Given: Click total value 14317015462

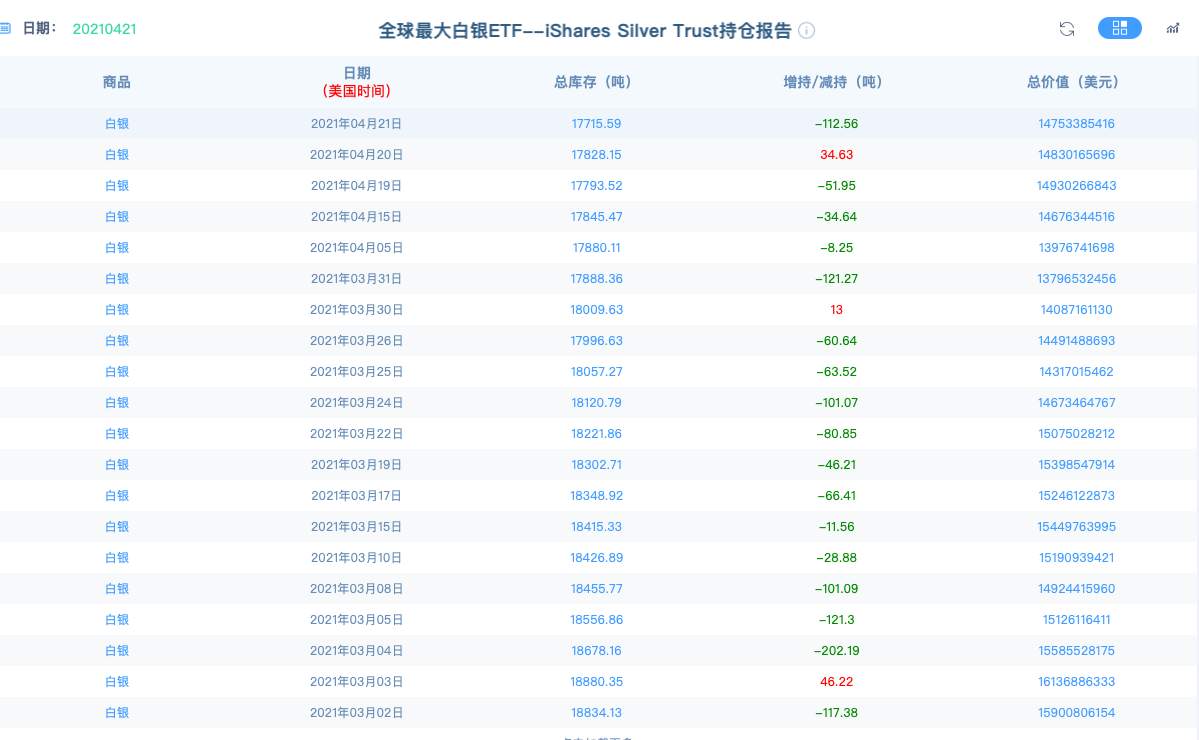Looking at the screenshot, I should (x=1076, y=372).
